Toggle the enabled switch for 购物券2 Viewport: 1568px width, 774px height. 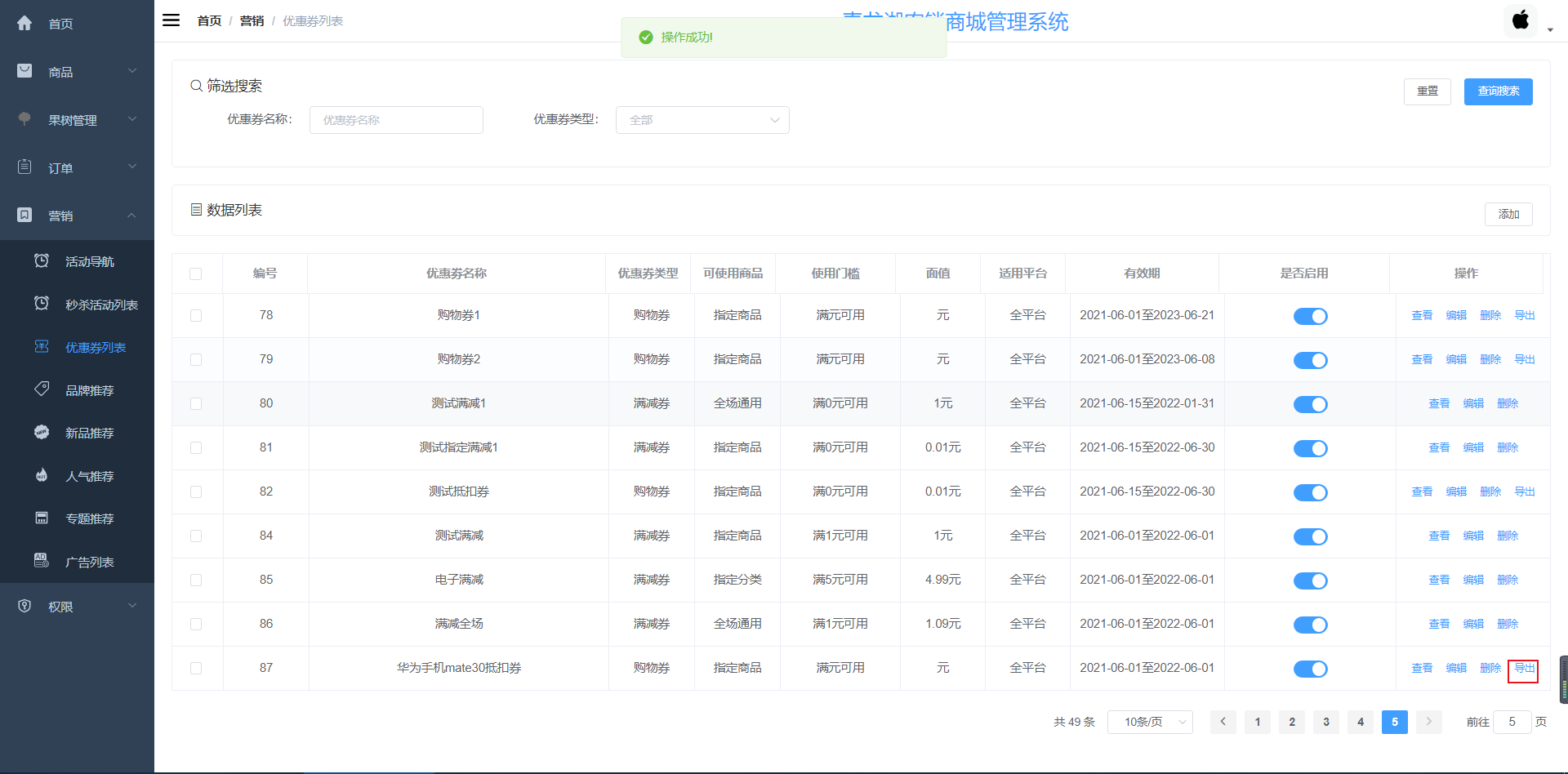click(1311, 360)
